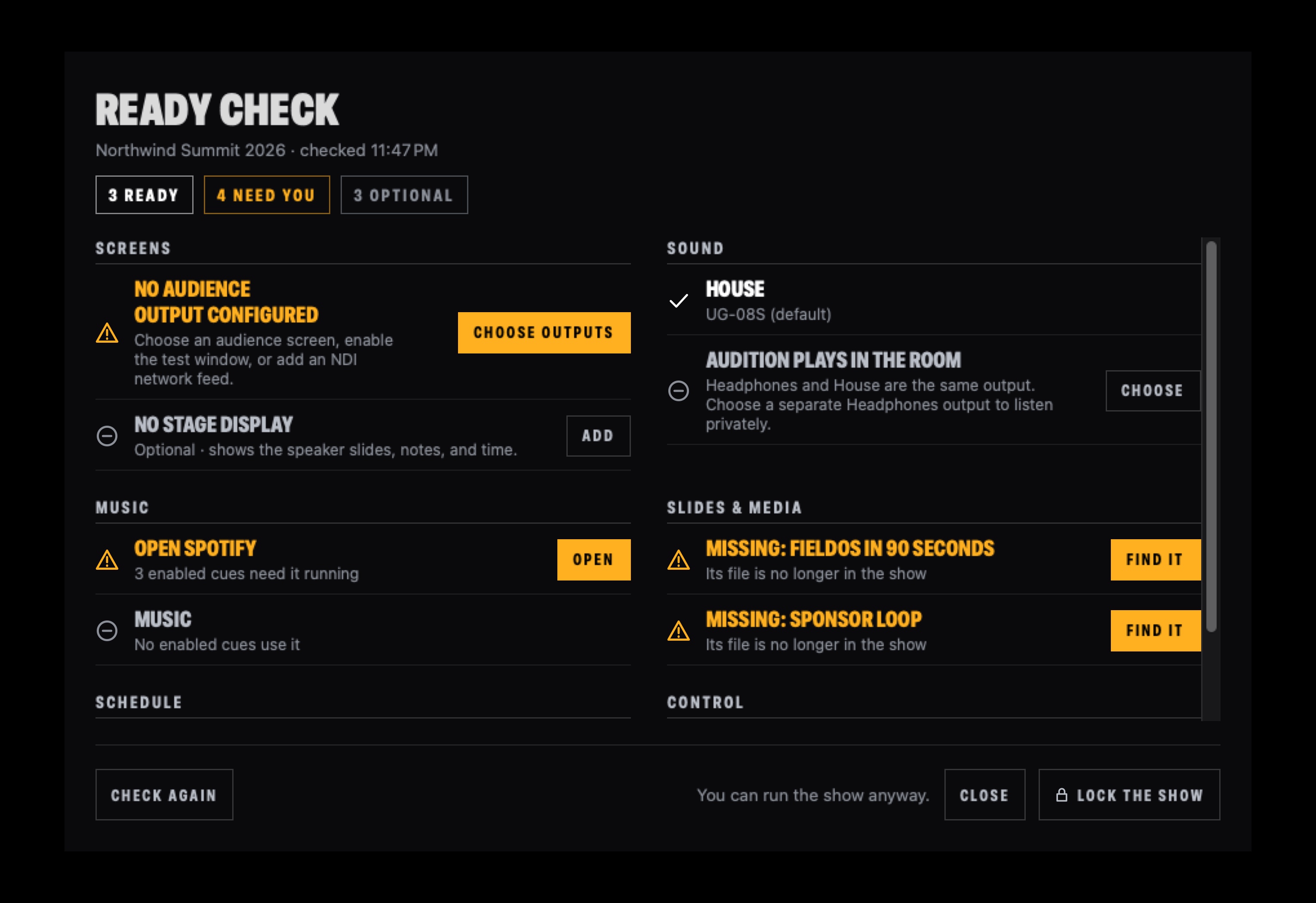Click the Screens section heading
The image size is (1316, 903).
133,249
